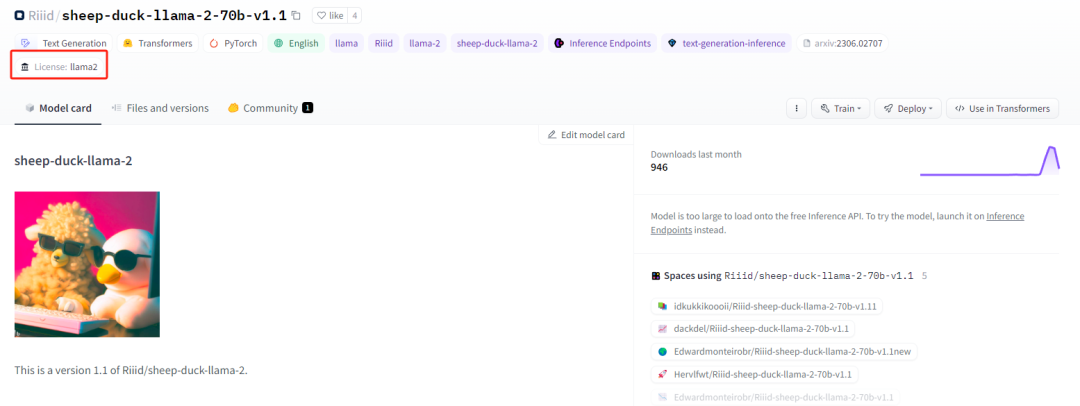Open the Files and versions tab

[x=160, y=108]
